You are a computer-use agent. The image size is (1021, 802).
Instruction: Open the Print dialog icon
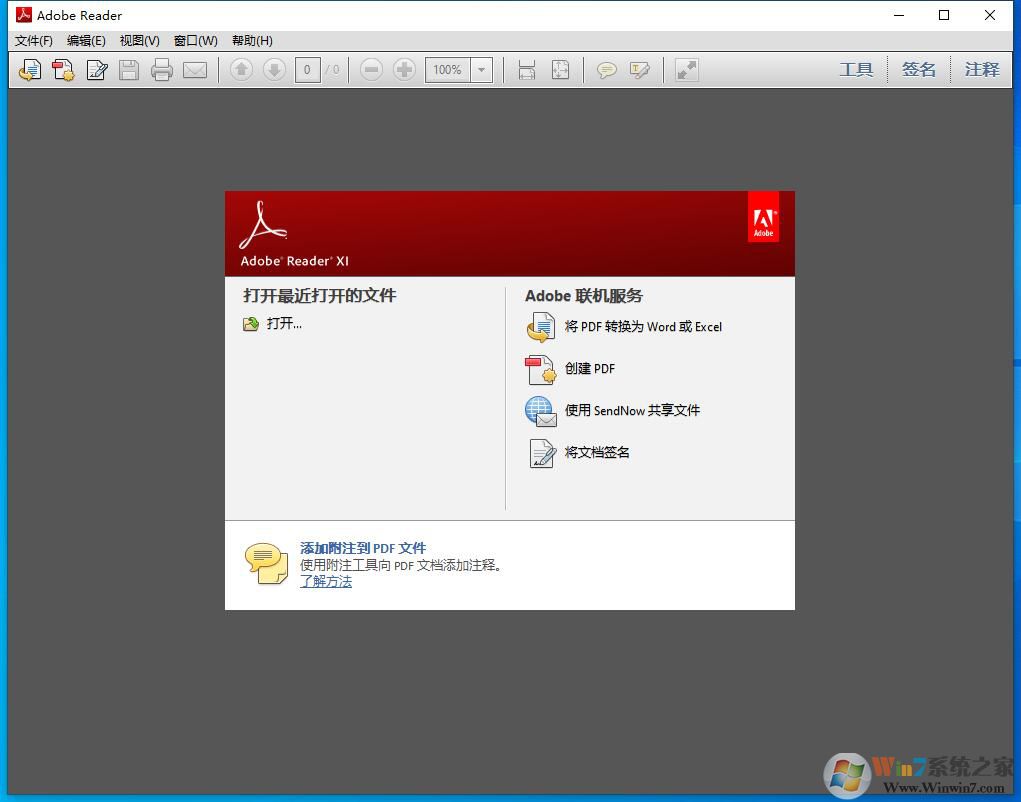tap(161, 69)
